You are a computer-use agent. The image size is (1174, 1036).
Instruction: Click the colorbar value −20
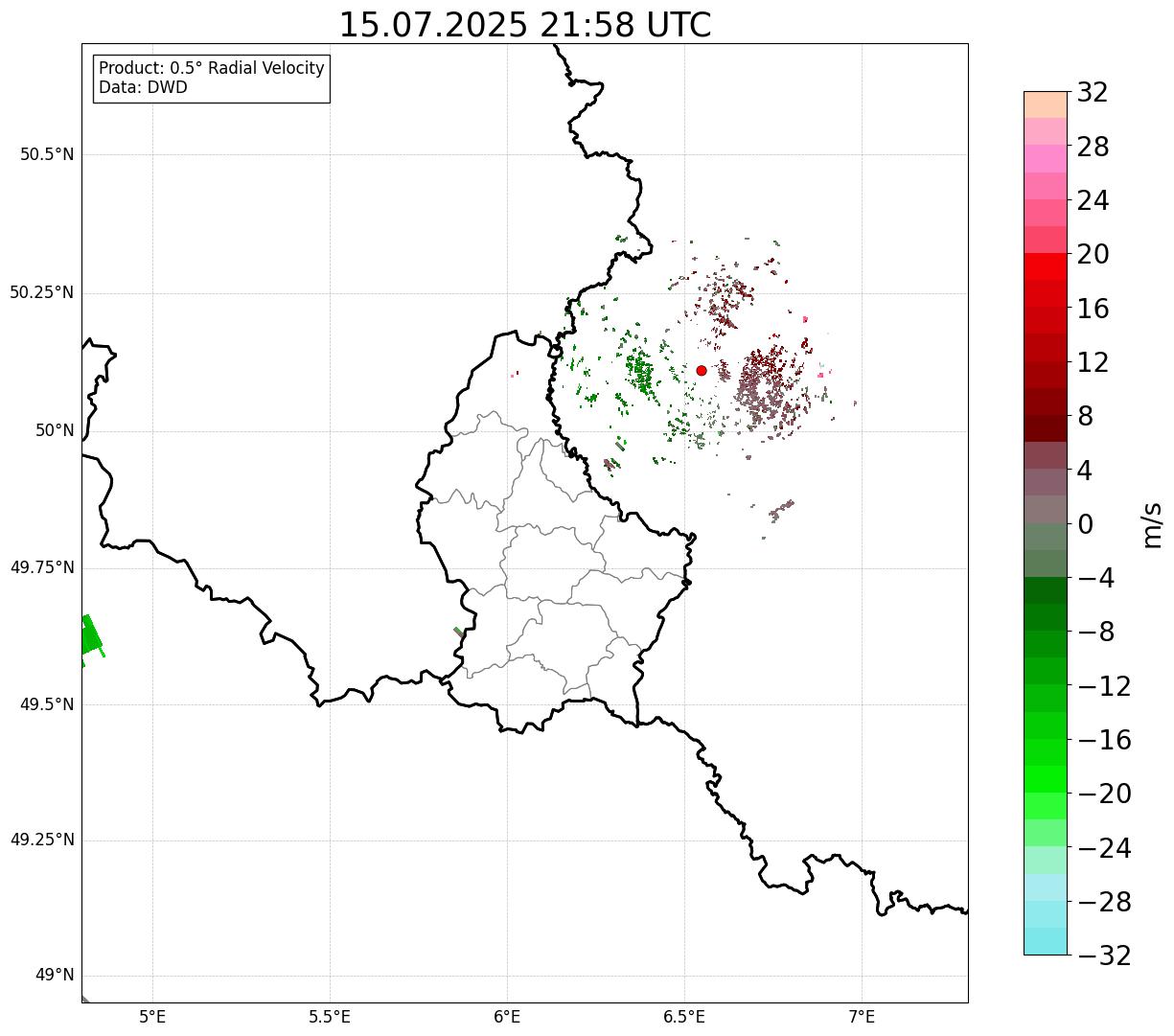tap(1104, 794)
